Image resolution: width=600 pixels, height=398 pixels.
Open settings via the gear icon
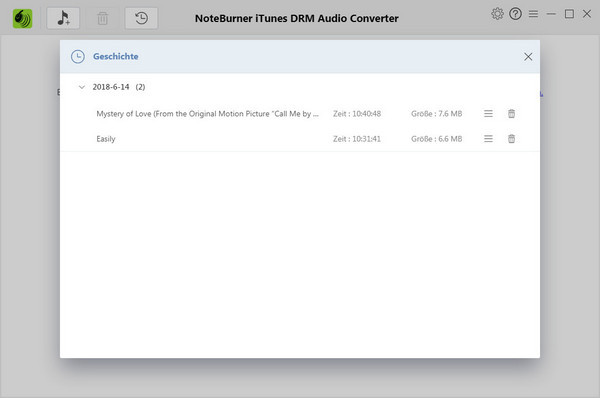[x=497, y=14]
